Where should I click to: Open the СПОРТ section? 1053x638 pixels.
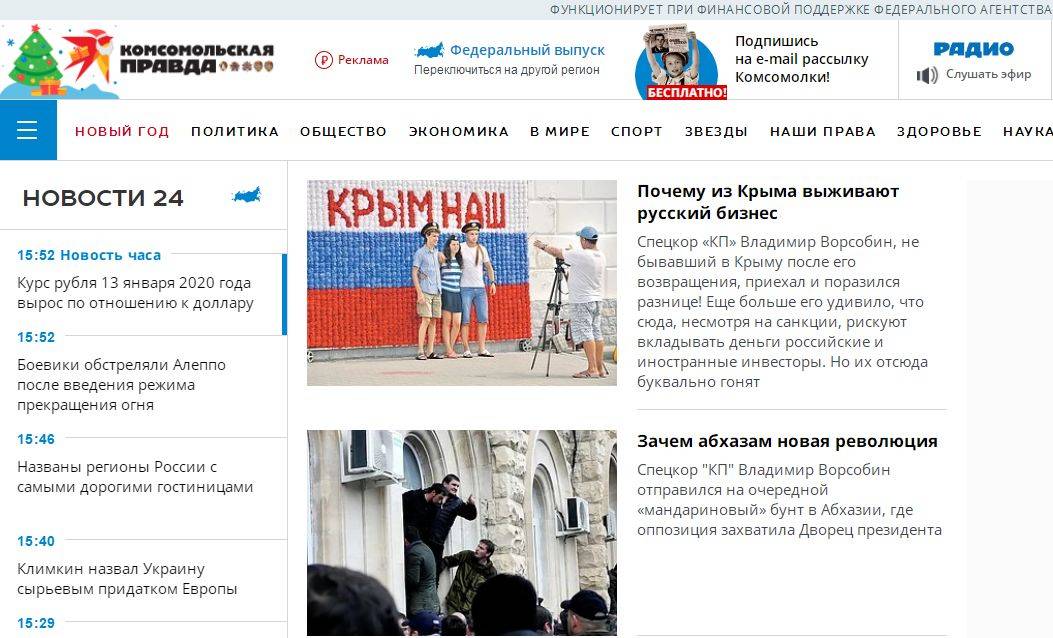(x=637, y=132)
